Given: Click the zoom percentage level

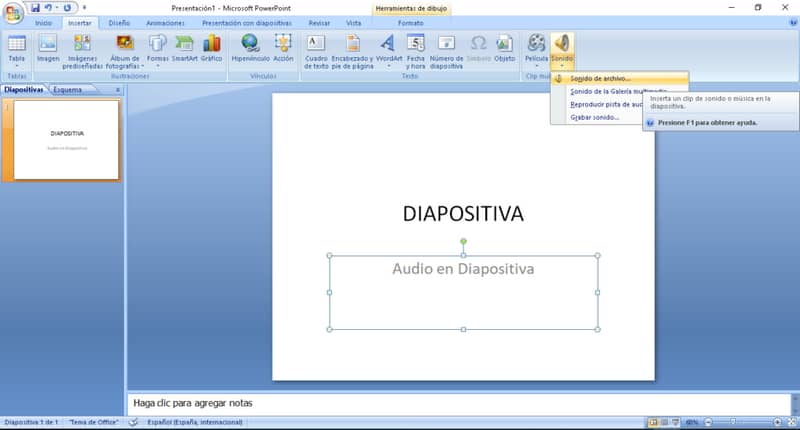Looking at the screenshot, I should 692,422.
